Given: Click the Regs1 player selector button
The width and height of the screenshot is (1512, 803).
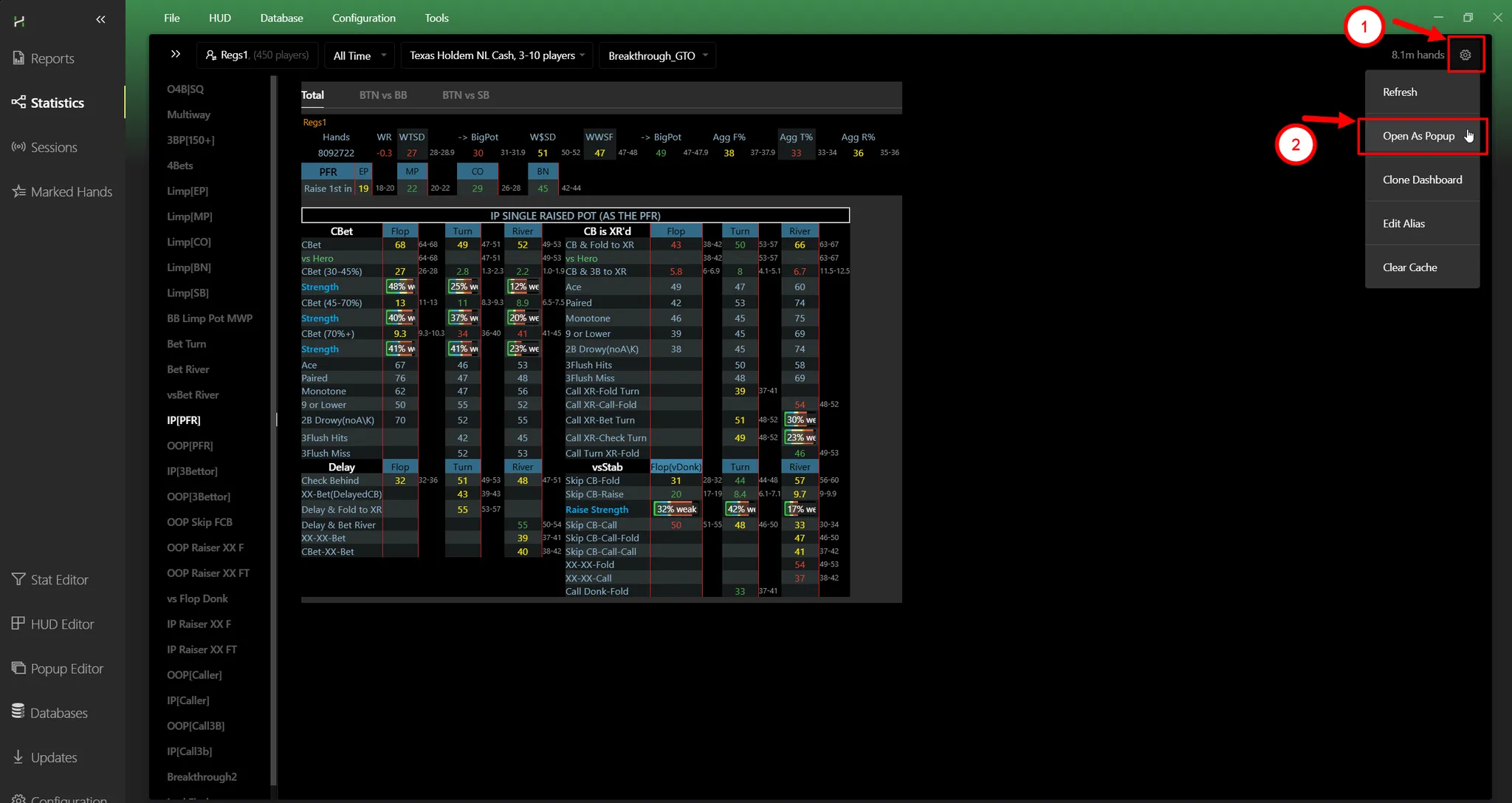Looking at the screenshot, I should pyautogui.click(x=257, y=55).
